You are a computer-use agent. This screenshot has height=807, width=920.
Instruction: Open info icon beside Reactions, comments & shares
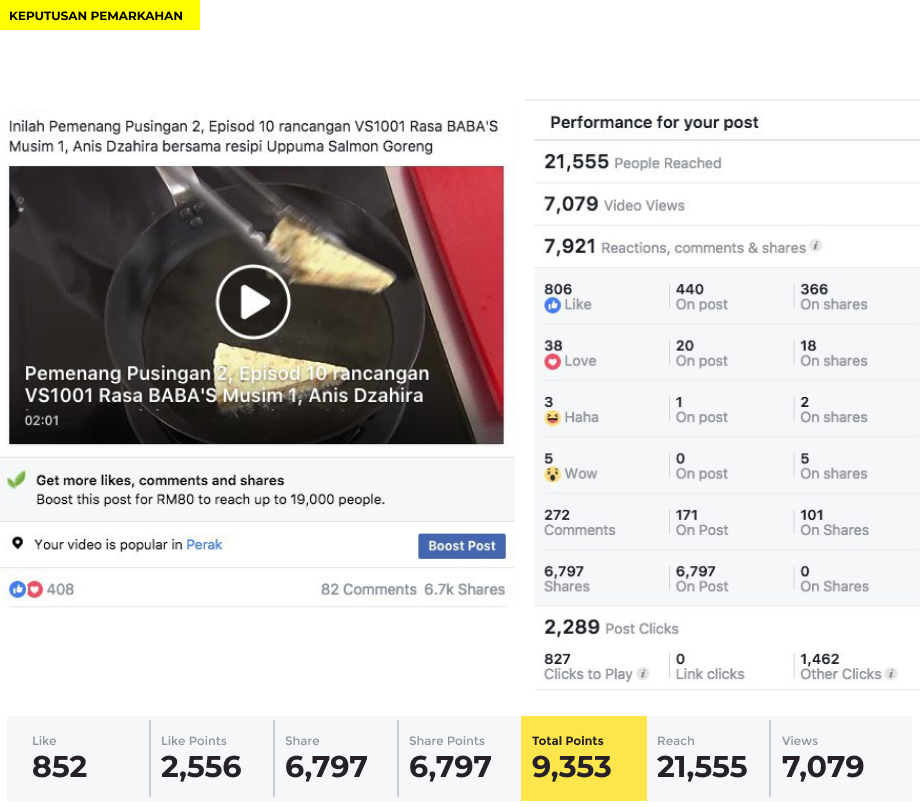pos(816,246)
